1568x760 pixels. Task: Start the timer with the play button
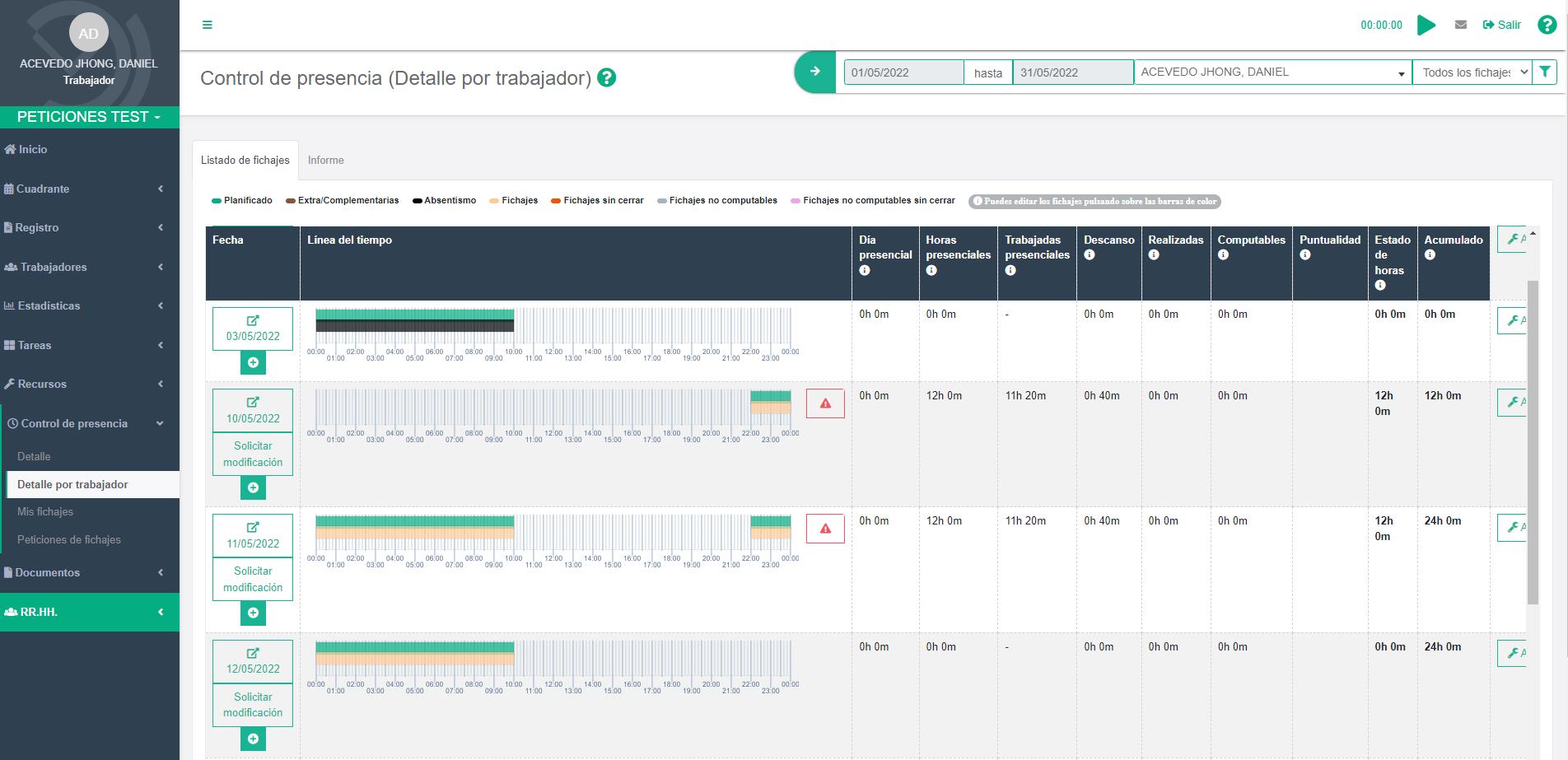(1426, 26)
